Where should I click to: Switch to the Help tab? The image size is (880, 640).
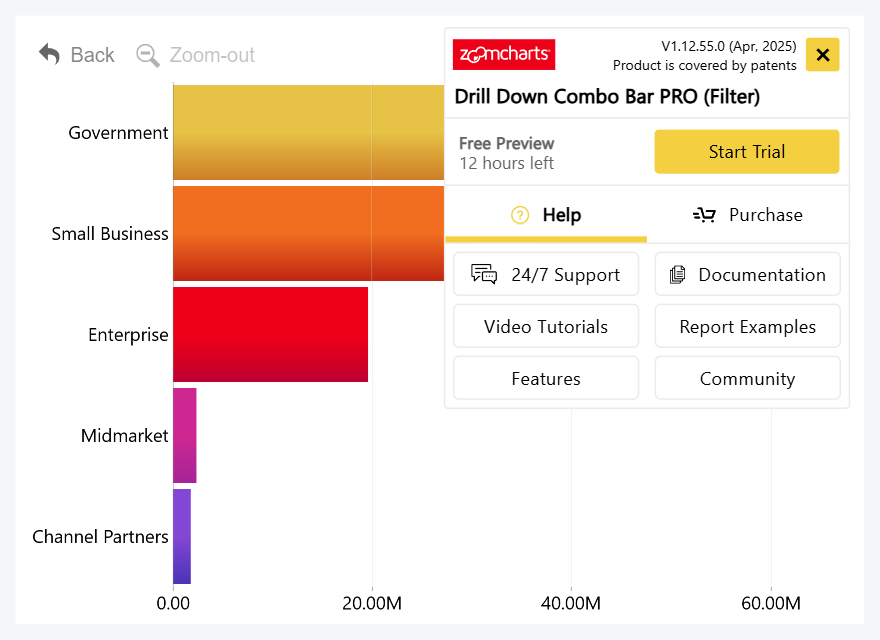pos(546,215)
